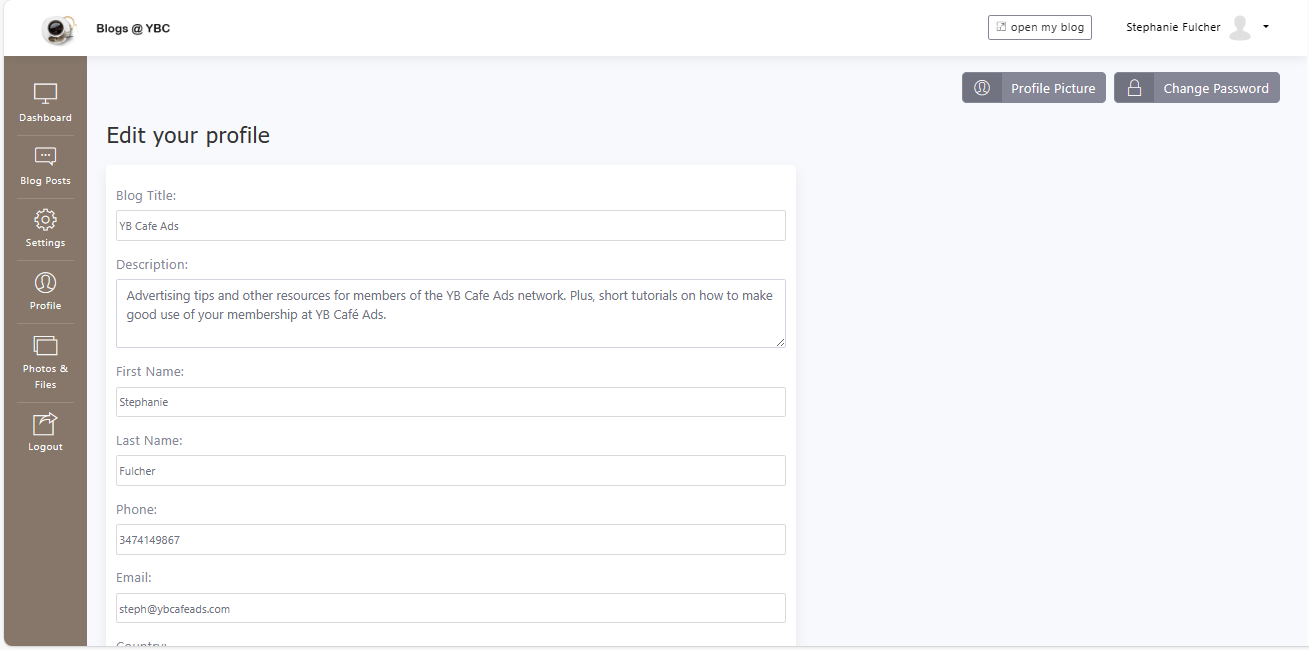
Task: Expand the user account dropdown caret
Action: pyautogui.click(x=1266, y=27)
